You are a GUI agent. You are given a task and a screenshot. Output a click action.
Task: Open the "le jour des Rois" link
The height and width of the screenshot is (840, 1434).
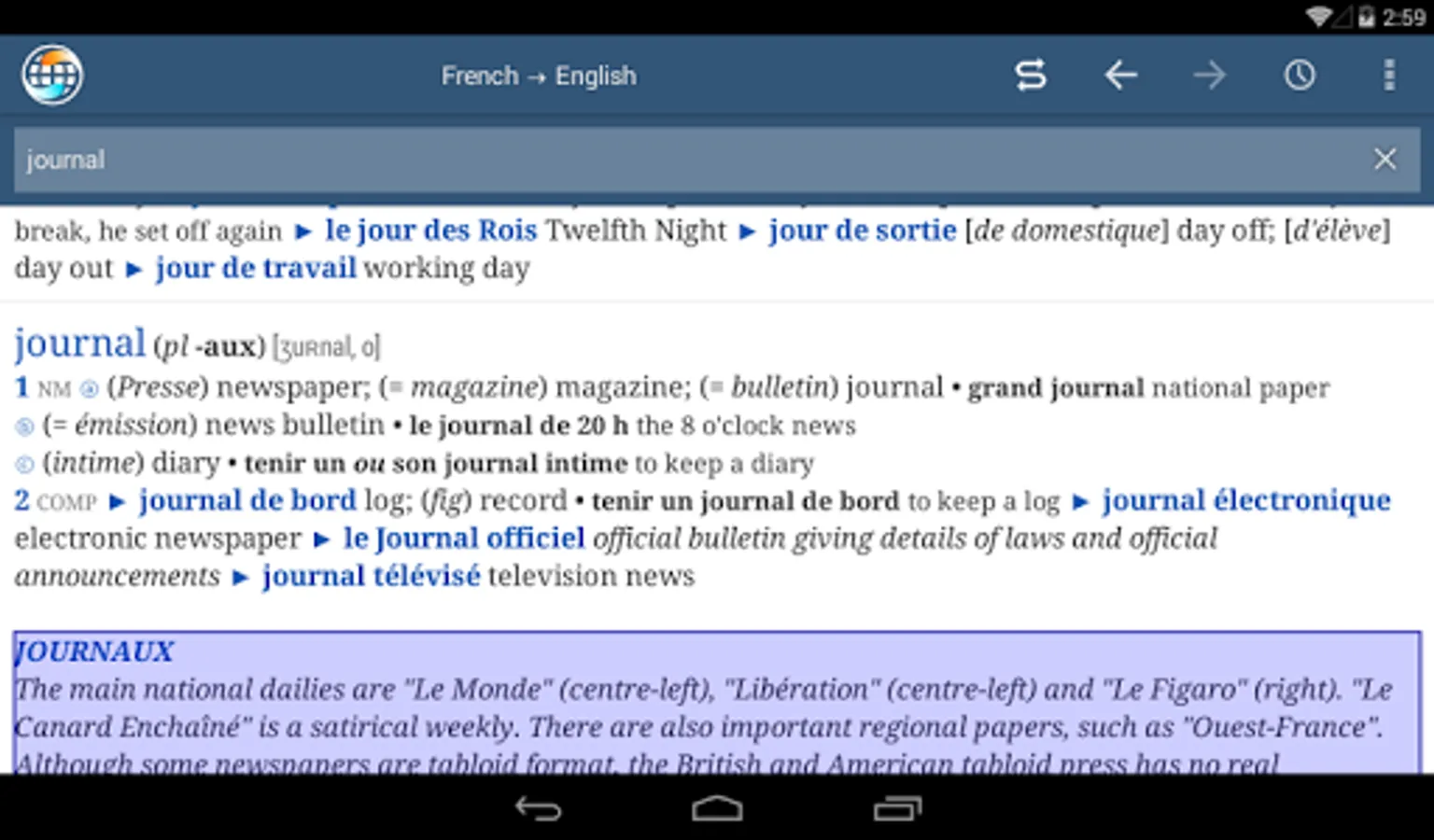pos(430,230)
